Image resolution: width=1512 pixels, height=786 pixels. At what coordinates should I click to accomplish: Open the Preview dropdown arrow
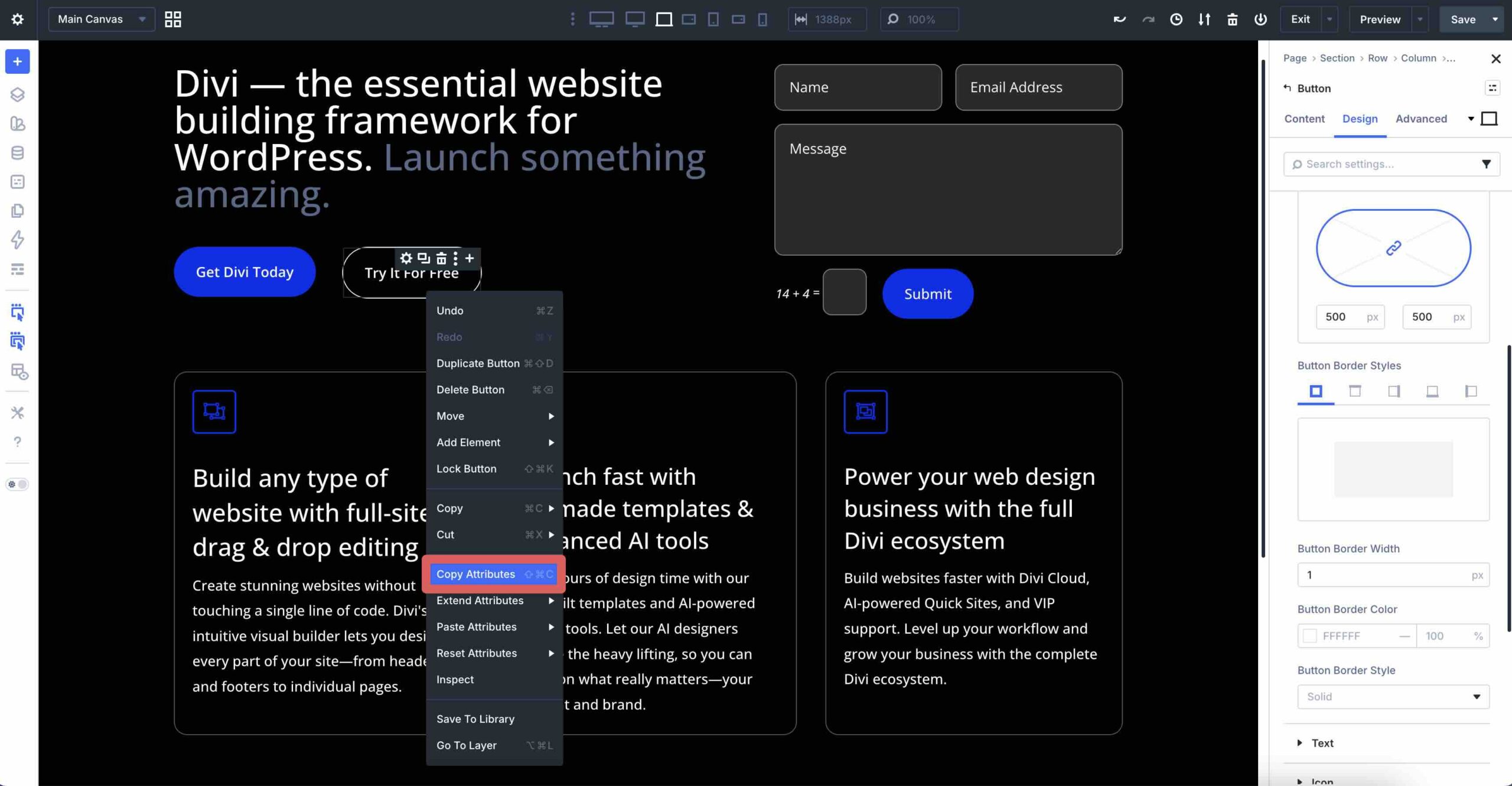point(1420,19)
